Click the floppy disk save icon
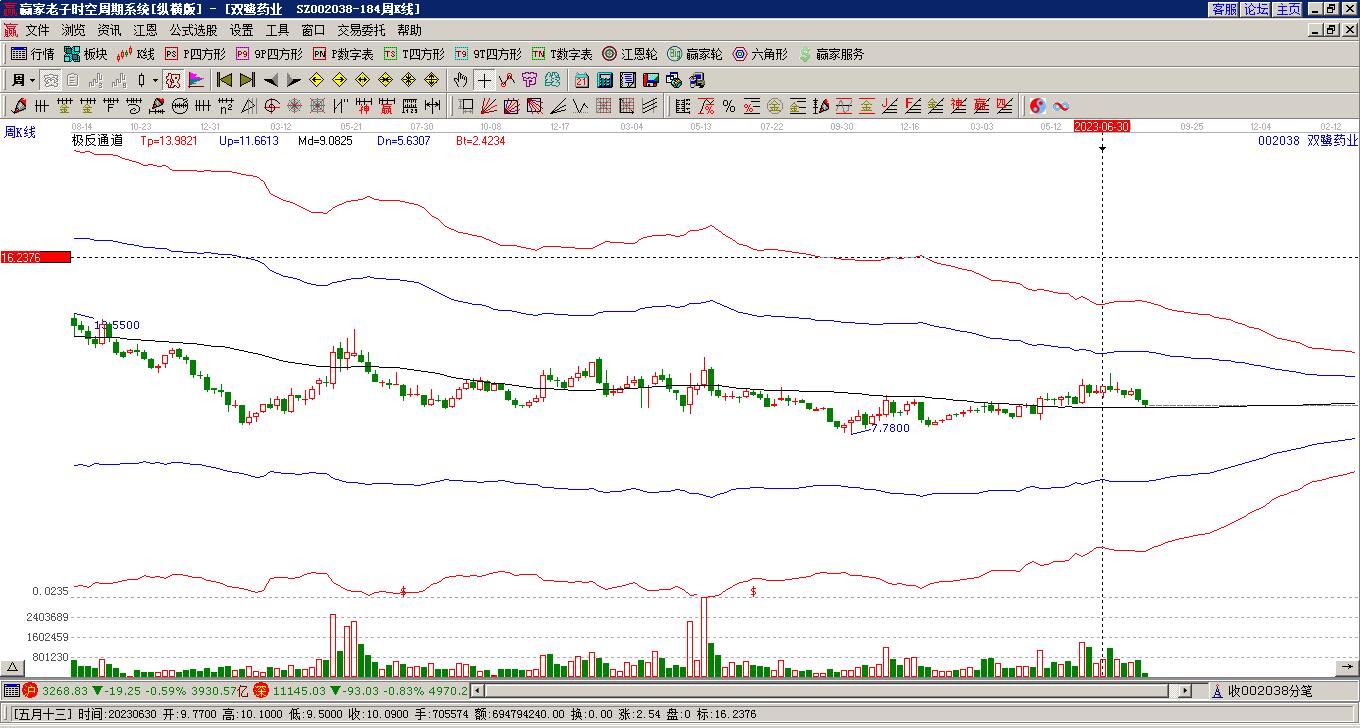 [x=651, y=80]
